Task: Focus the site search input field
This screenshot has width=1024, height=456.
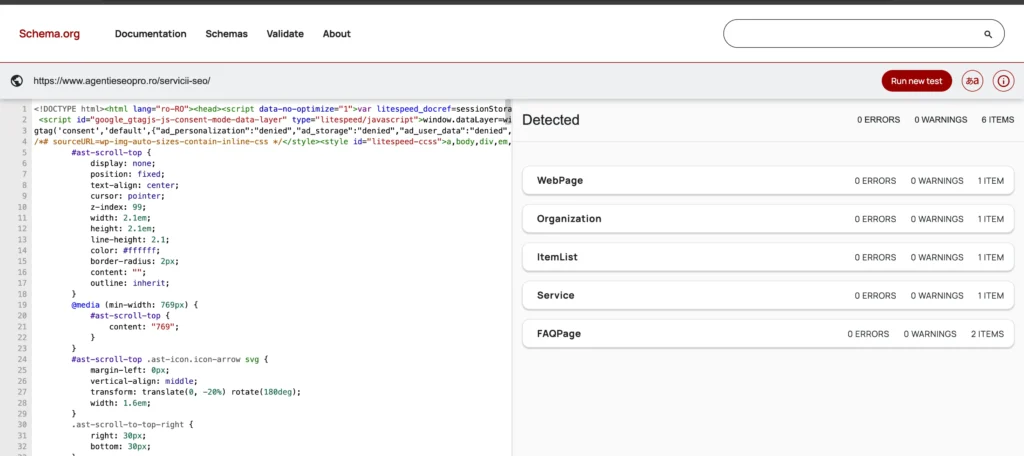Action: click(x=863, y=33)
